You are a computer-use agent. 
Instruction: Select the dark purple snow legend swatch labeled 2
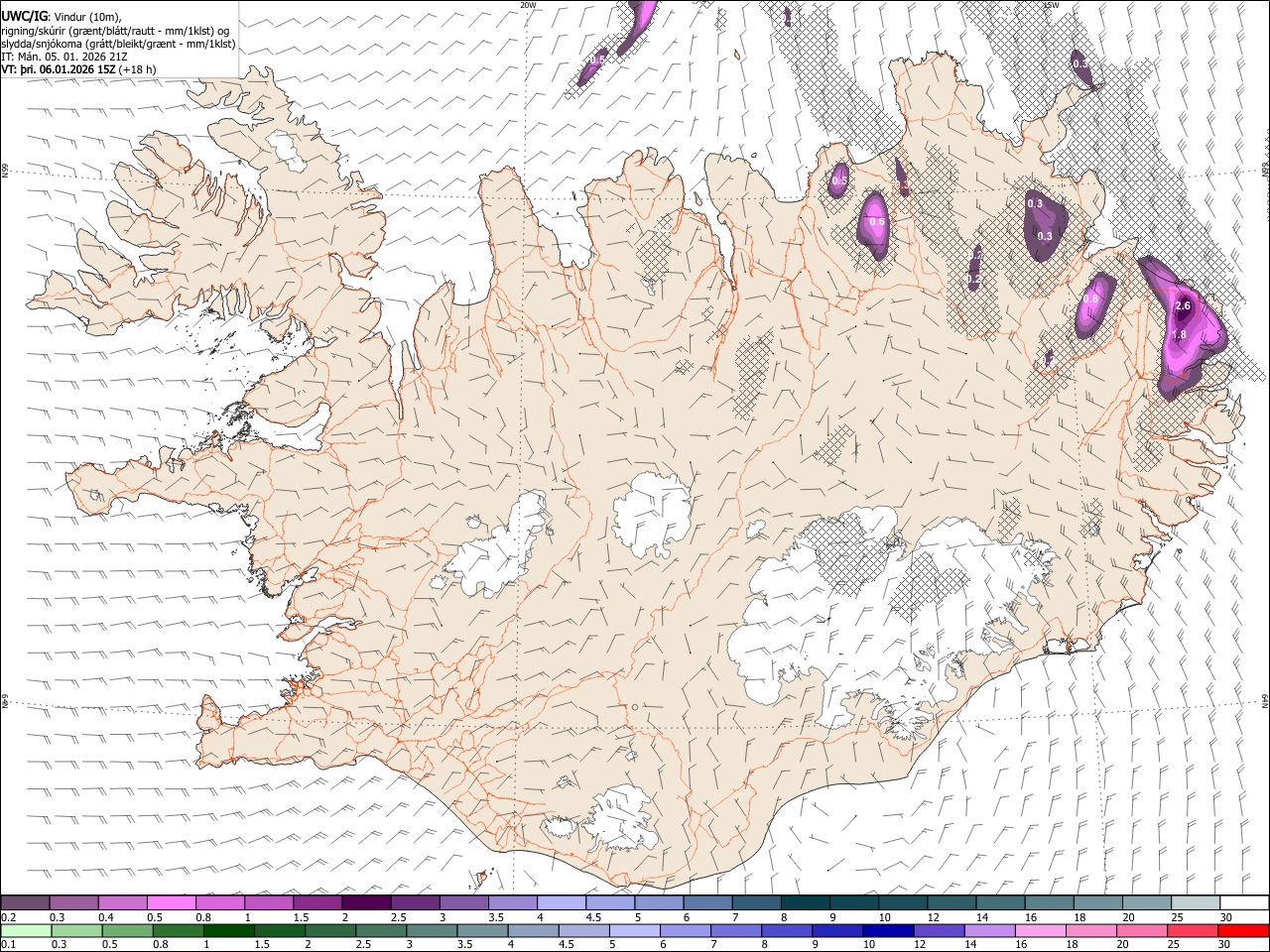[x=366, y=902]
